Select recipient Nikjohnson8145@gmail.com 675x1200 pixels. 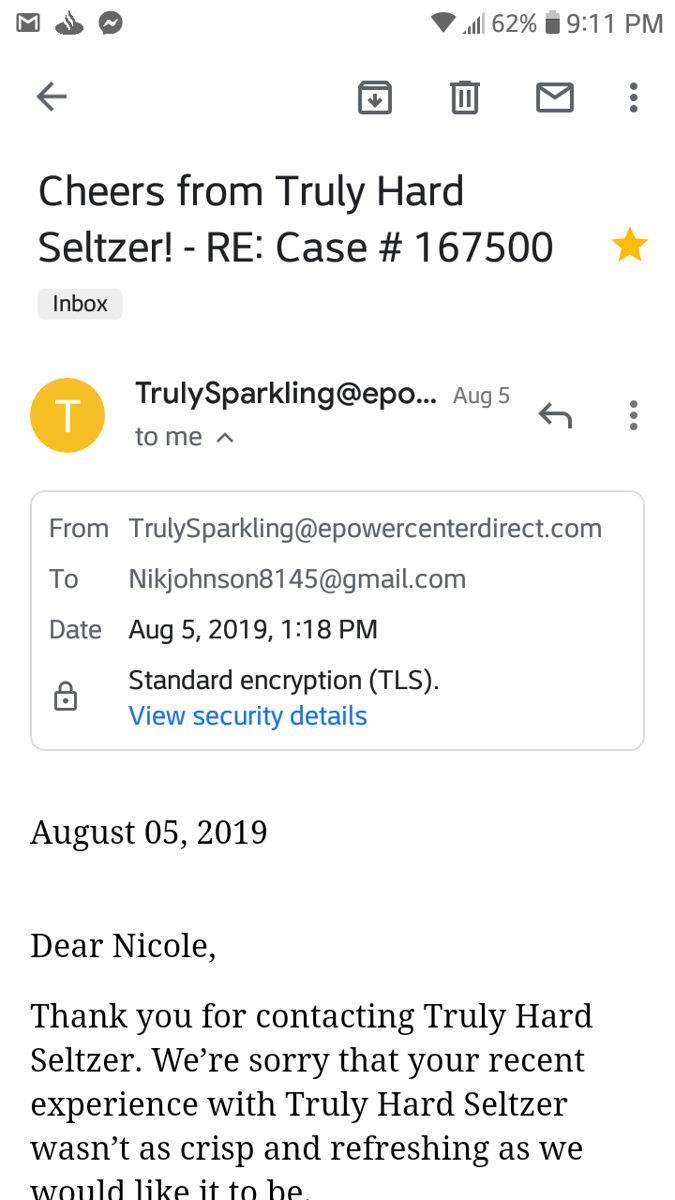[x=297, y=579]
